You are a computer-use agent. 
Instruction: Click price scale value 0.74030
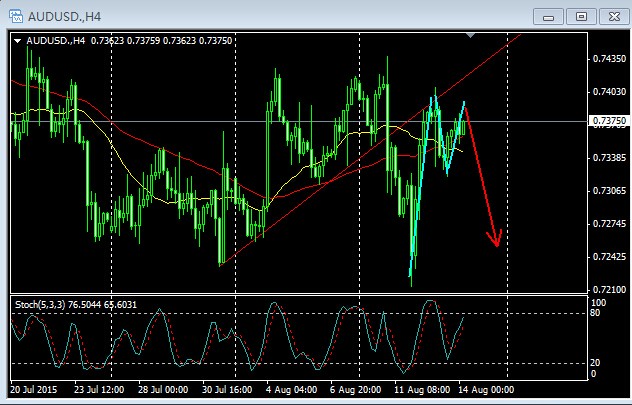pos(609,92)
